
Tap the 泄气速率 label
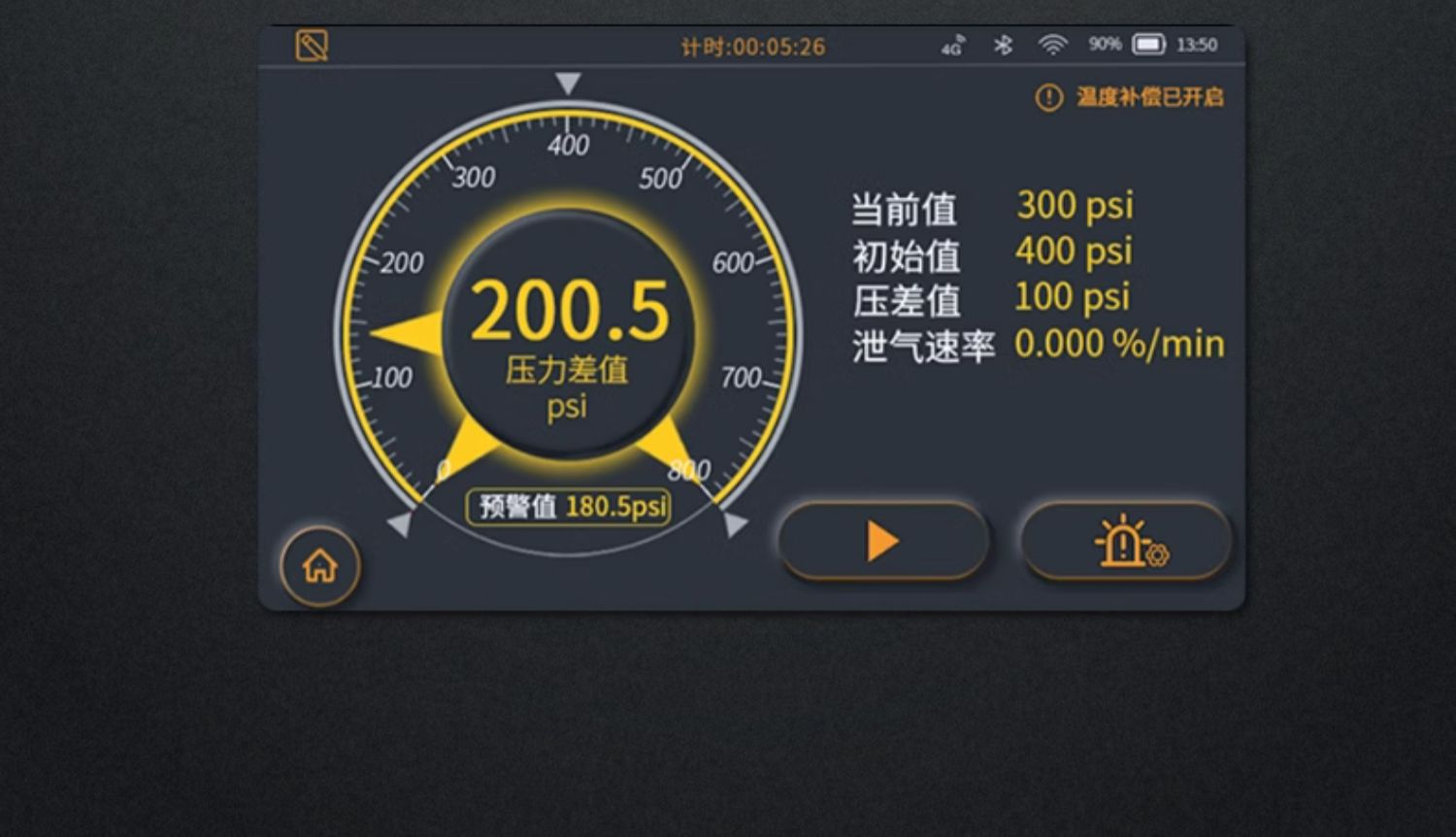click(x=924, y=347)
